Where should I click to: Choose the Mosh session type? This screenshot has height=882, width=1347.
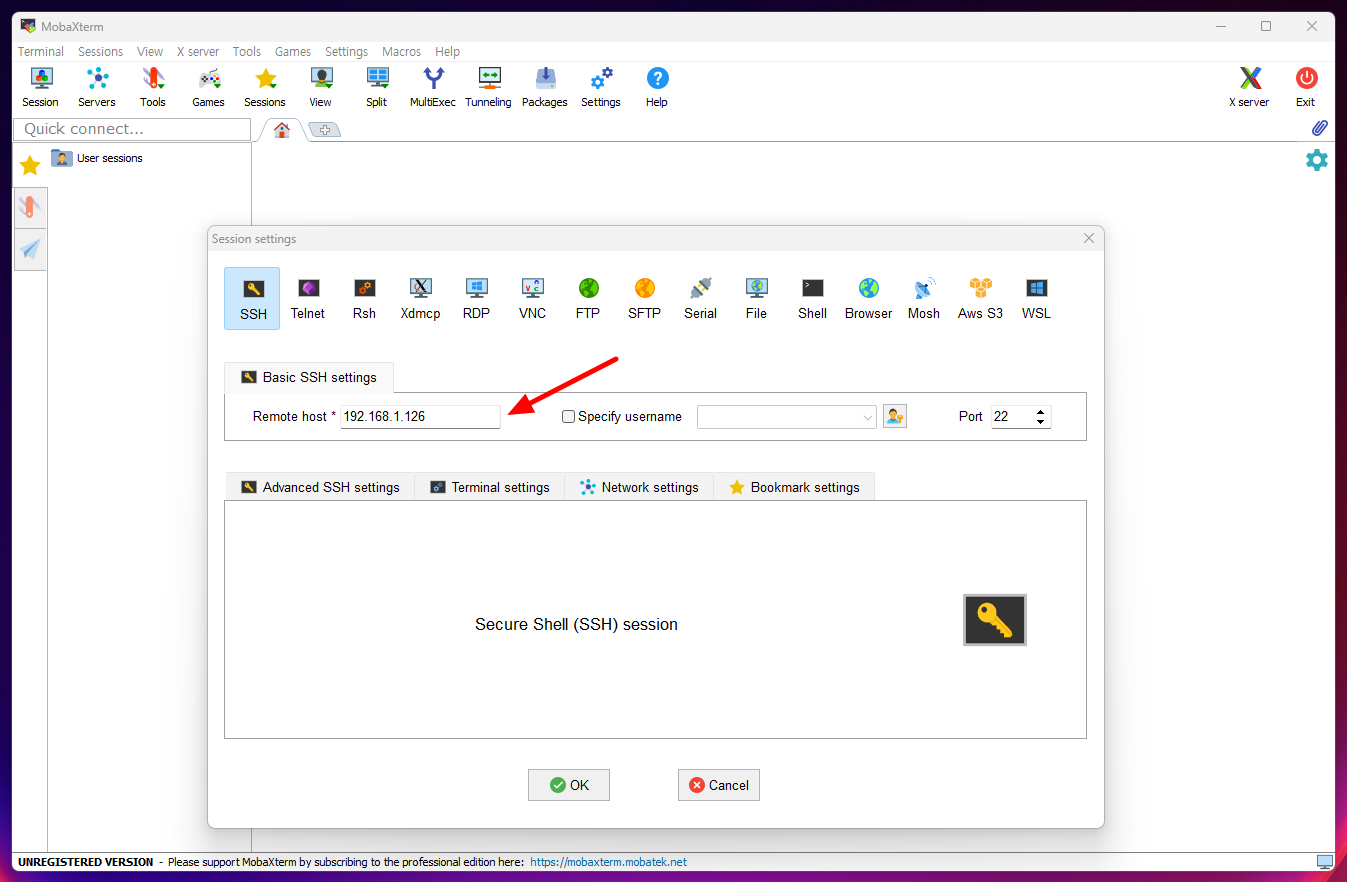(x=924, y=298)
